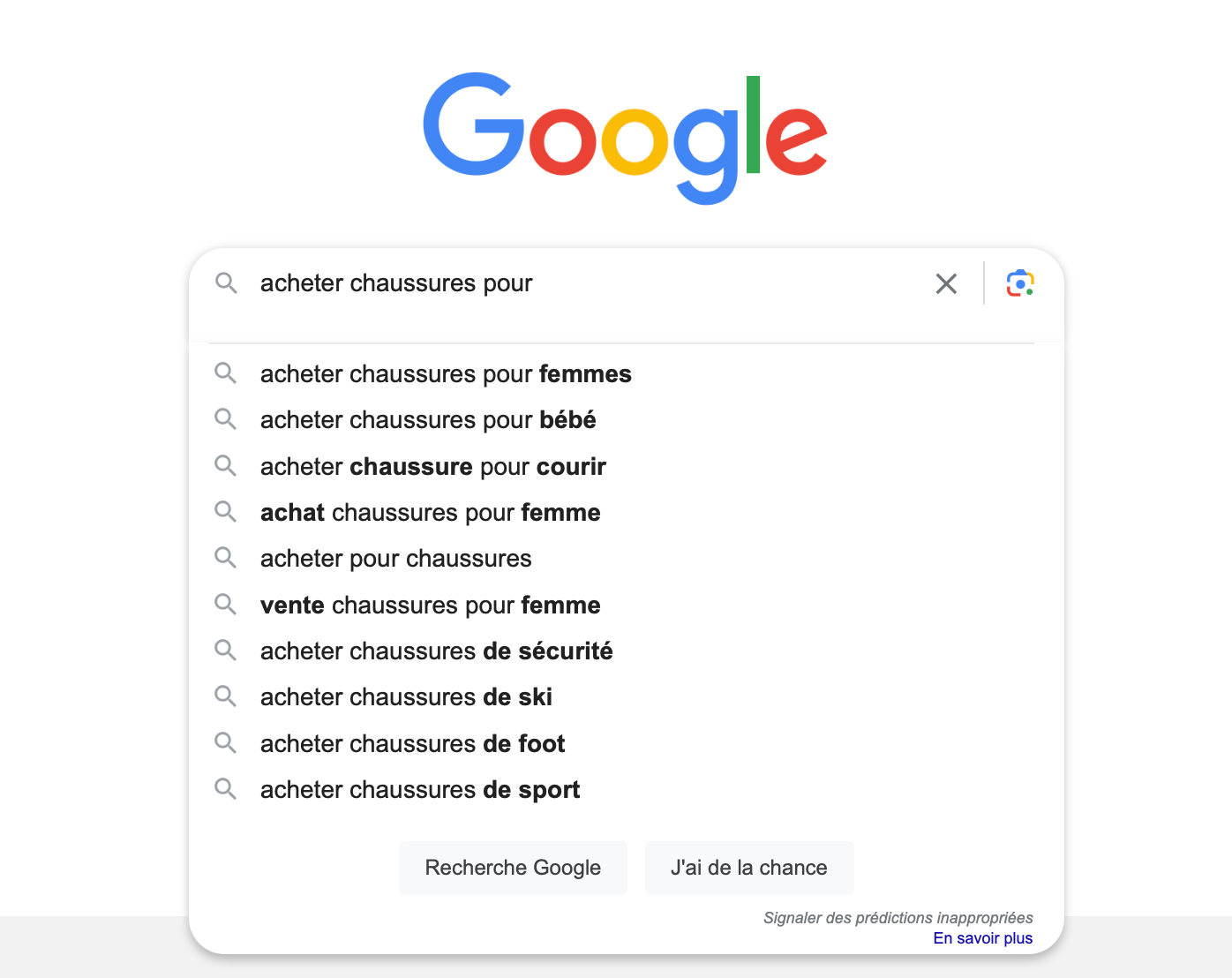Viewport: 1232px width, 978px height.
Task: Click the 'J'ai de la chance' button
Action: point(749,868)
